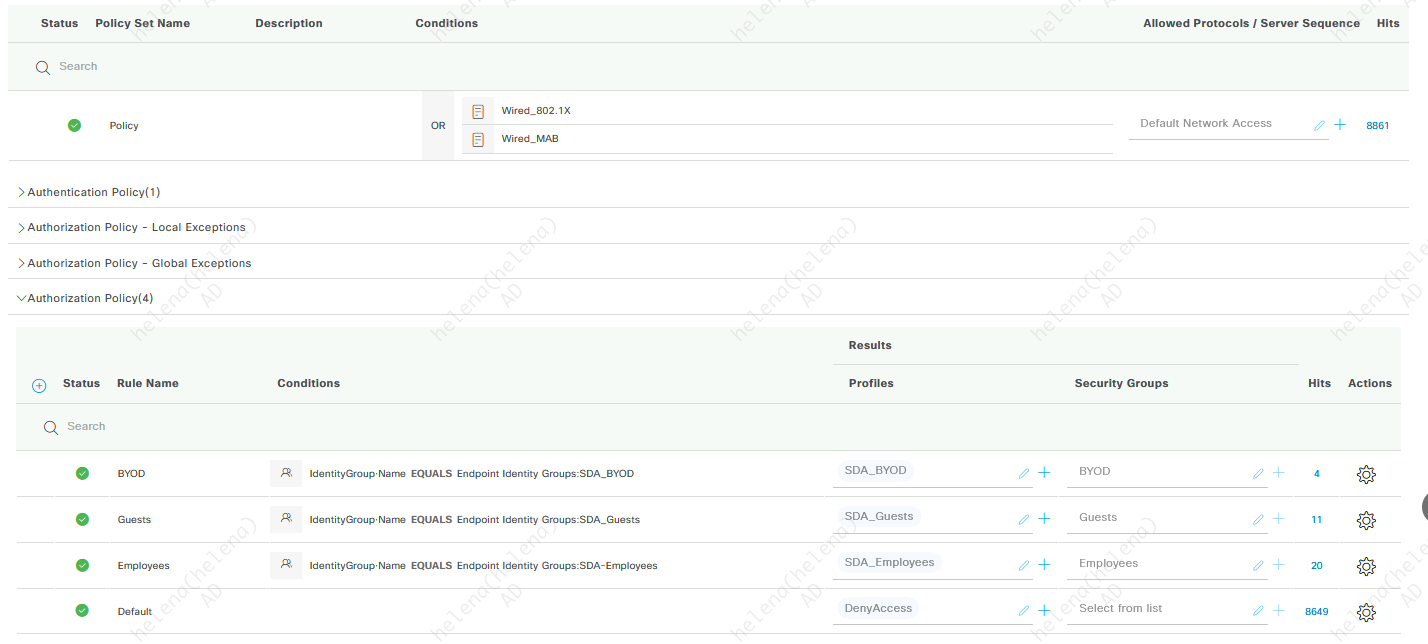Viewport: 1428px width, 644px height.
Task: Click the Wired_802.1X condition icon
Action: pyautogui.click(x=478, y=111)
